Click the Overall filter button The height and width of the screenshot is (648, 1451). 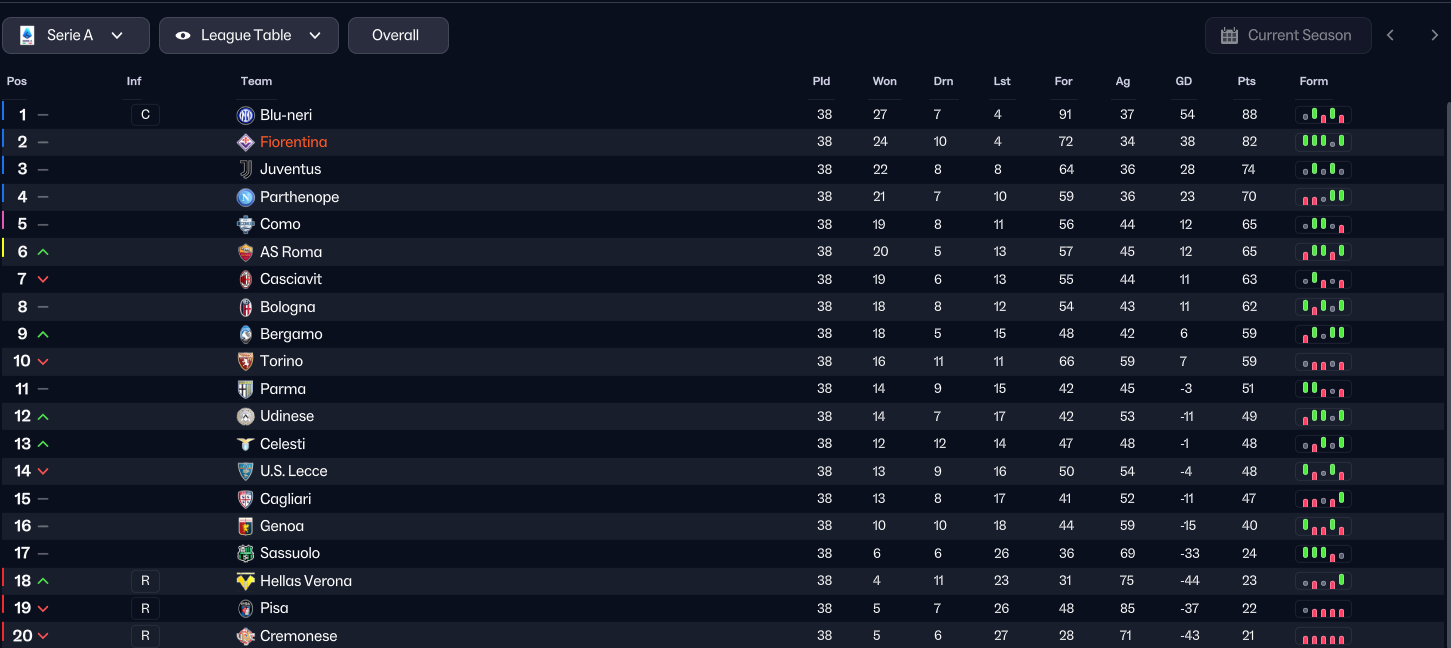point(397,36)
